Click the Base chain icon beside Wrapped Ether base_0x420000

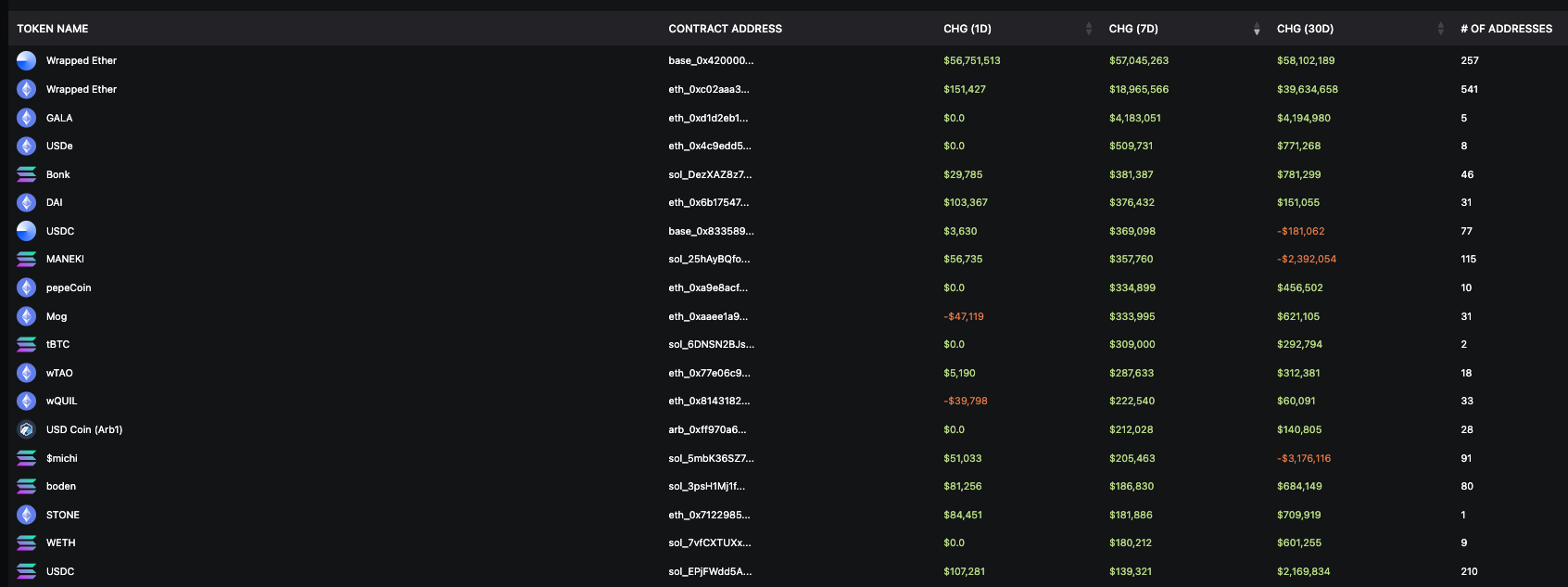click(x=27, y=60)
